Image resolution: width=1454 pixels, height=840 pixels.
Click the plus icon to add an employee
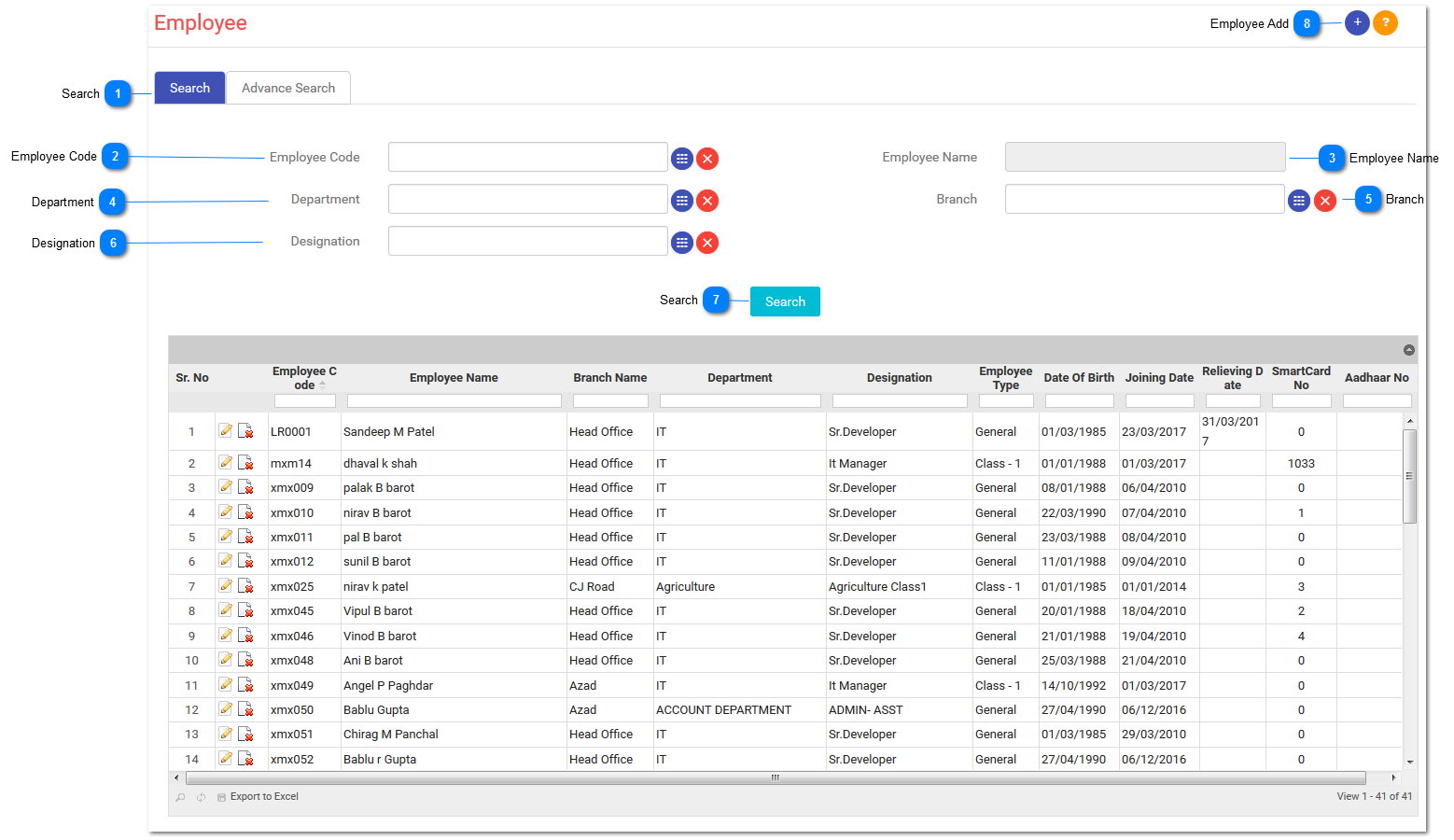[x=1357, y=22]
